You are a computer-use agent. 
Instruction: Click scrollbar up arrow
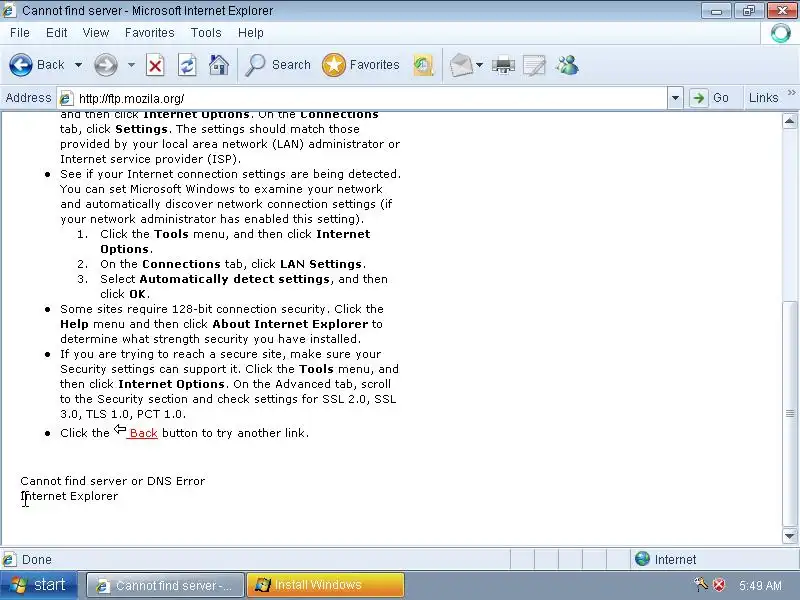pos(789,121)
